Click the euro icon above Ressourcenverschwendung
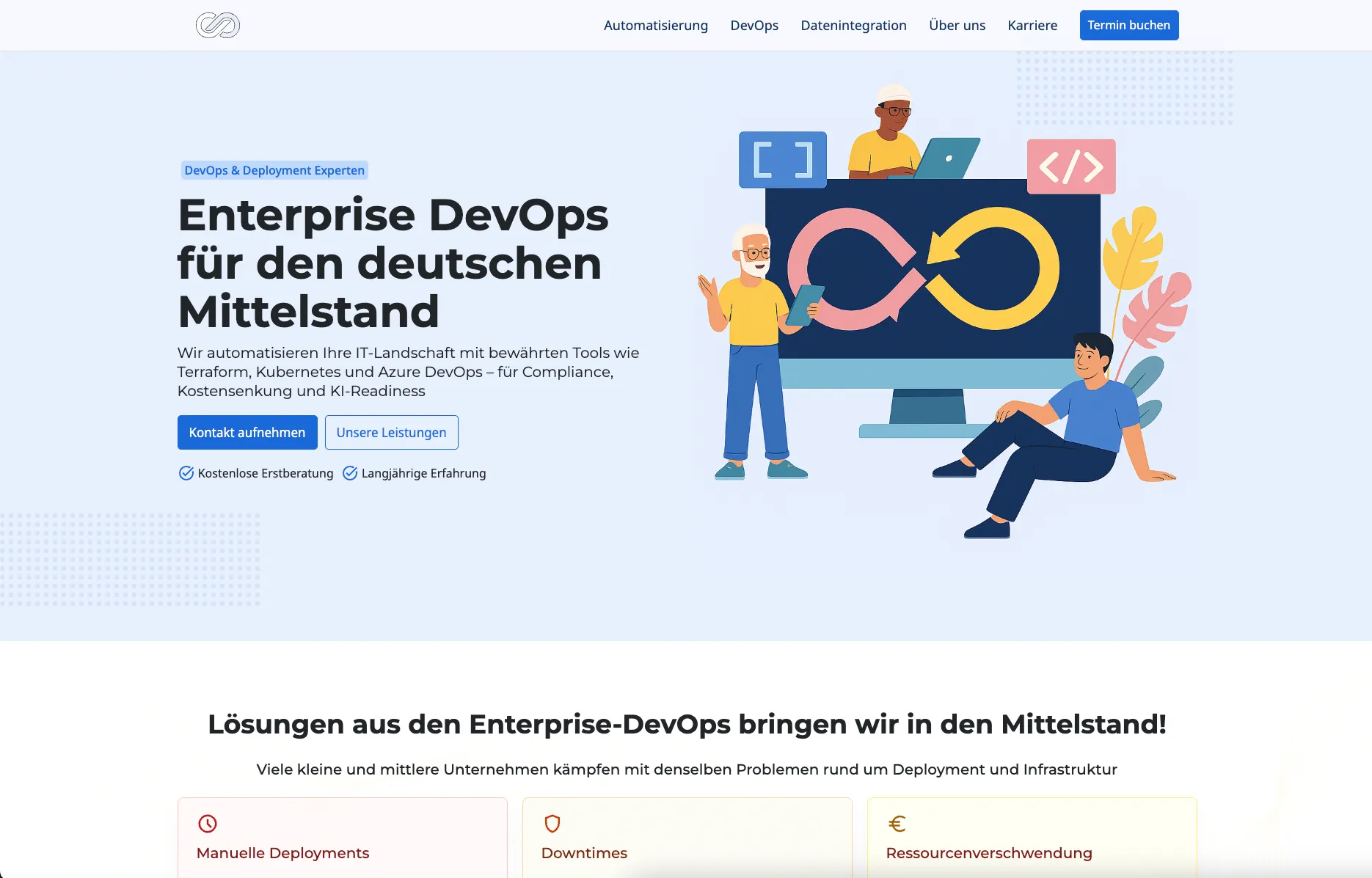The width and height of the screenshot is (1372, 878). 897,824
